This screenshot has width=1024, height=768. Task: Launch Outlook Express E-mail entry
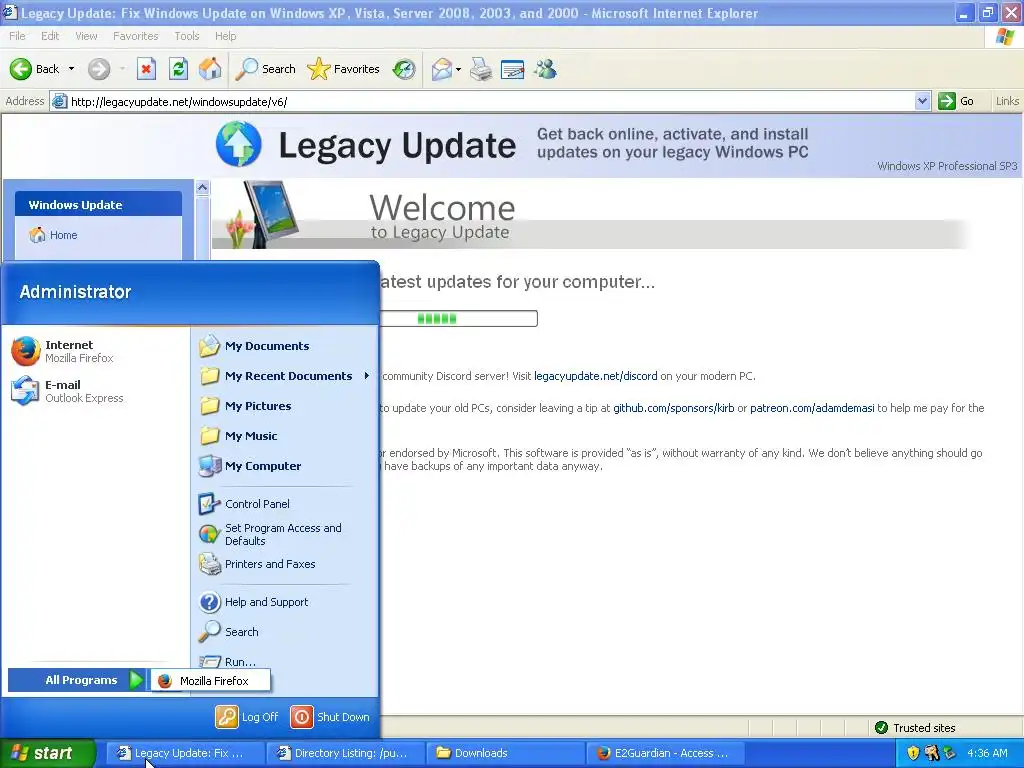pyautogui.click(x=95, y=391)
